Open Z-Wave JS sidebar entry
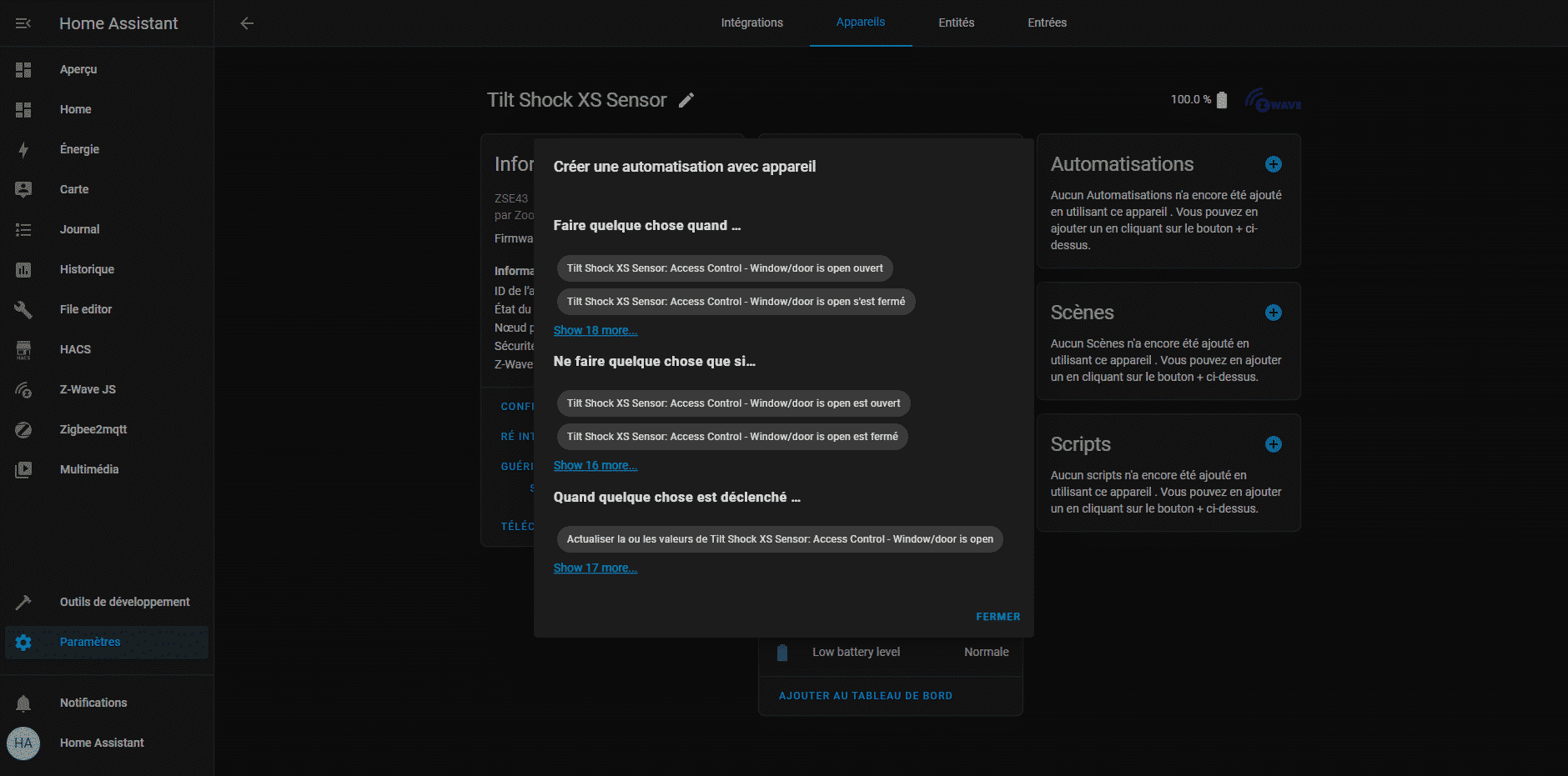Screen dimensions: 1568x776 pyautogui.click(x=107, y=390)
